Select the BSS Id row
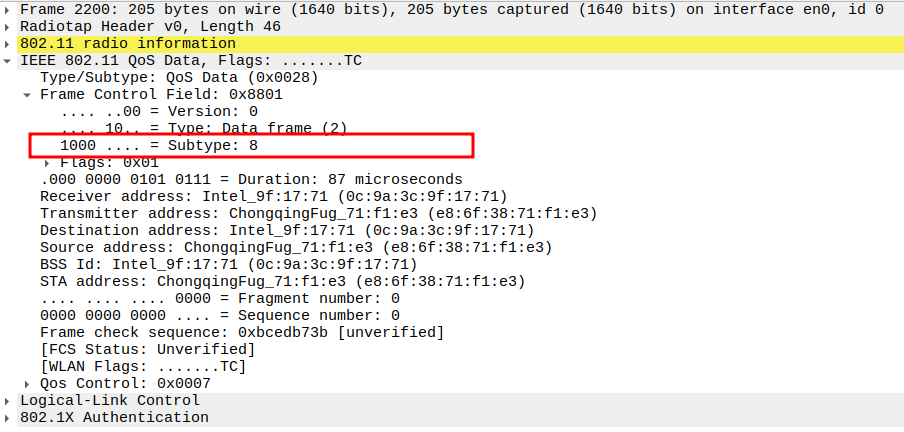The height and width of the screenshot is (432, 904). click(227, 264)
